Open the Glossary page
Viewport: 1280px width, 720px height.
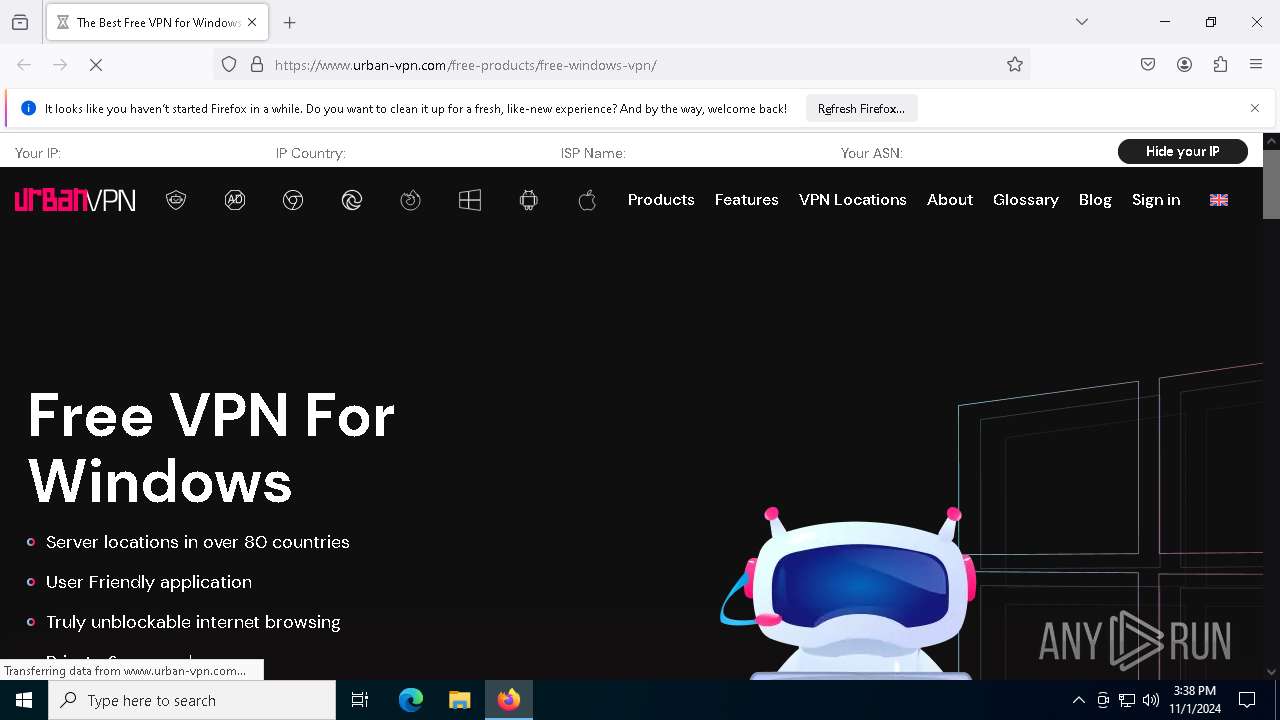pyautogui.click(x=1026, y=200)
